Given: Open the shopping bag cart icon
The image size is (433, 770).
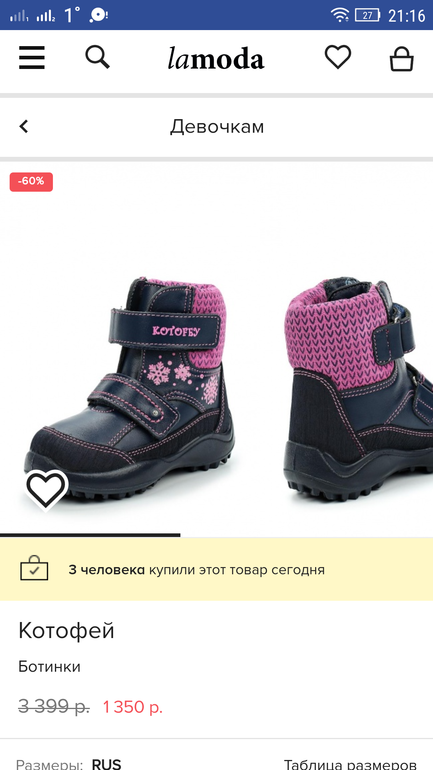Looking at the screenshot, I should click(402, 59).
